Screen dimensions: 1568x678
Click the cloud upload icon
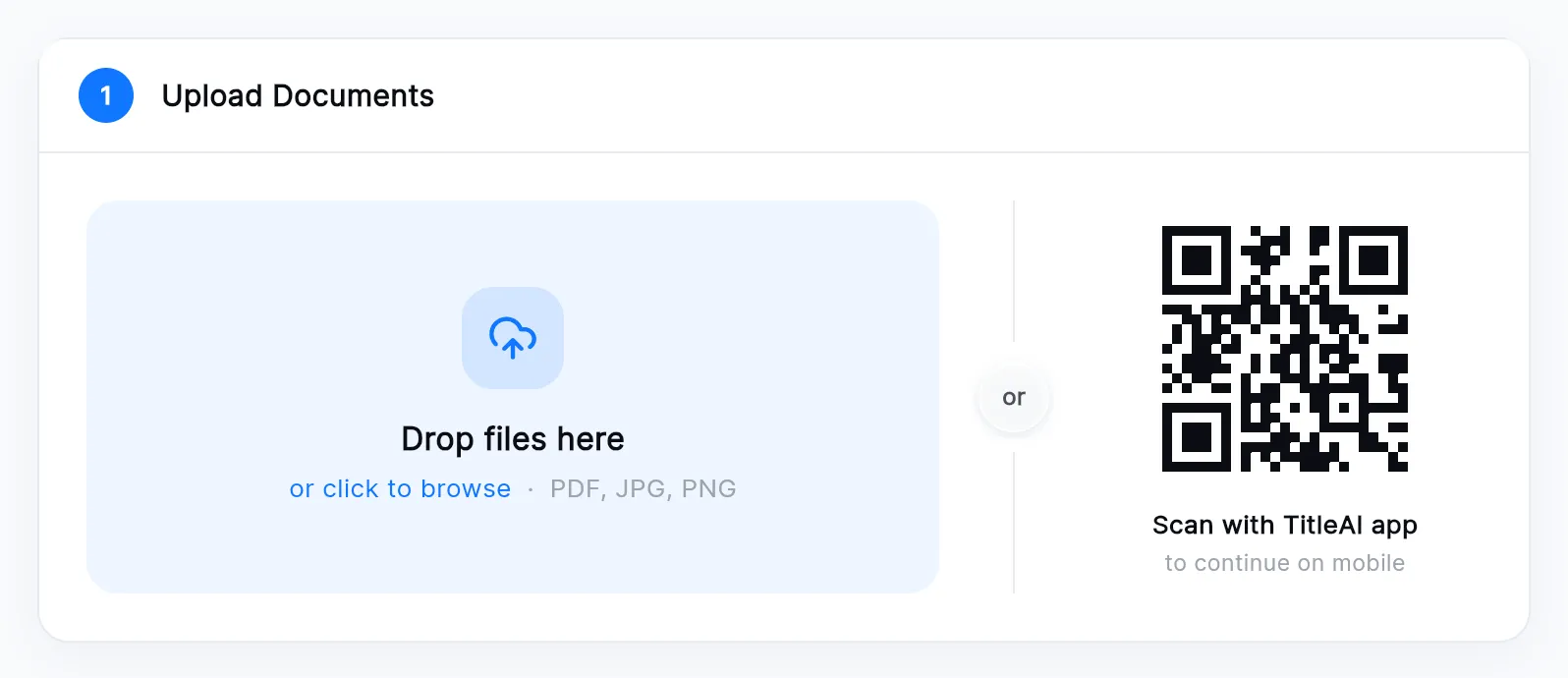[513, 338]
